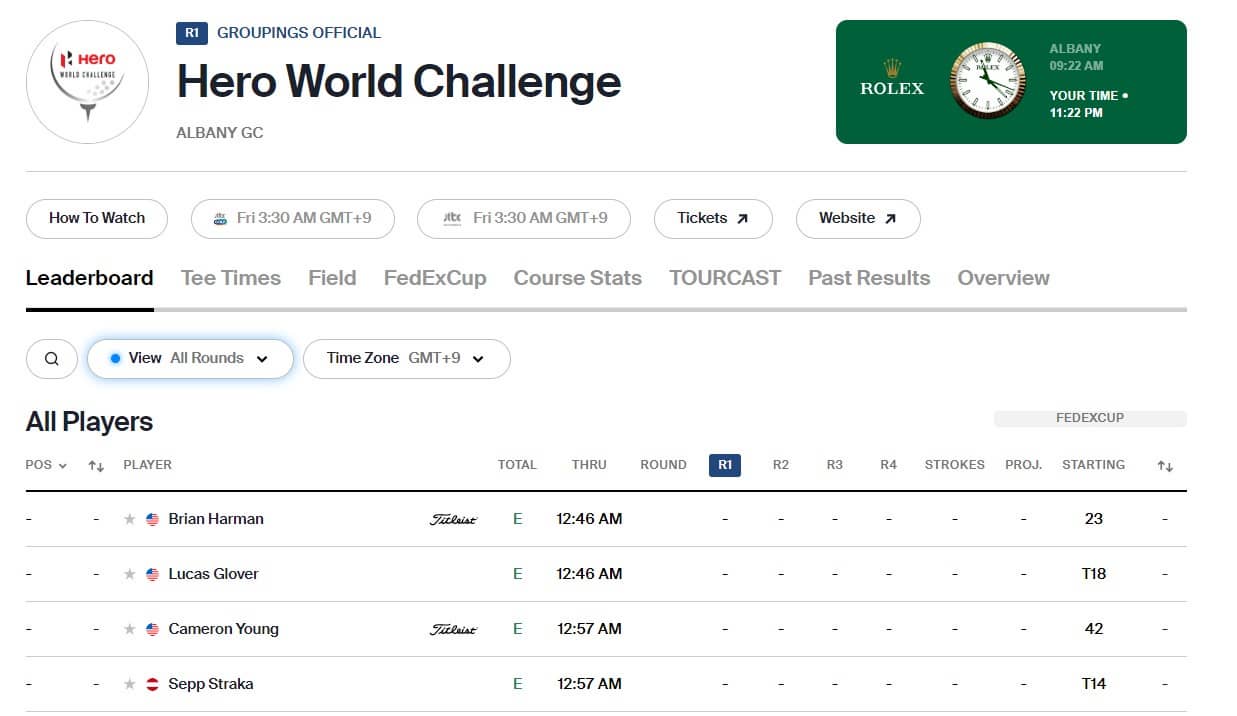The image size is (1237, 716).
Task: Click Sepp Straka's 12:57 AM tee time
Action: 589,684
